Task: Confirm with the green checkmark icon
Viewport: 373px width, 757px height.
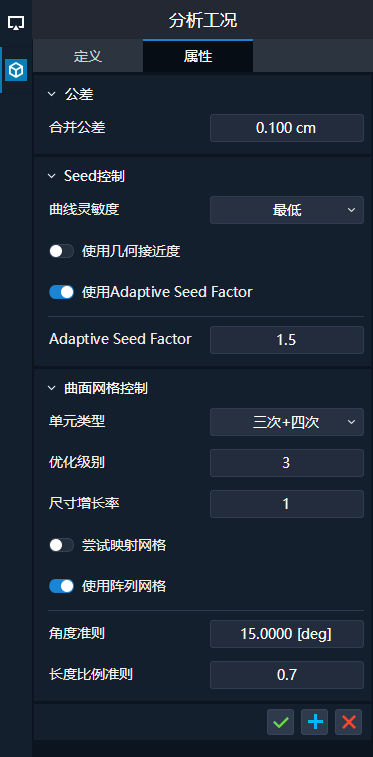Action: point(280,722)
